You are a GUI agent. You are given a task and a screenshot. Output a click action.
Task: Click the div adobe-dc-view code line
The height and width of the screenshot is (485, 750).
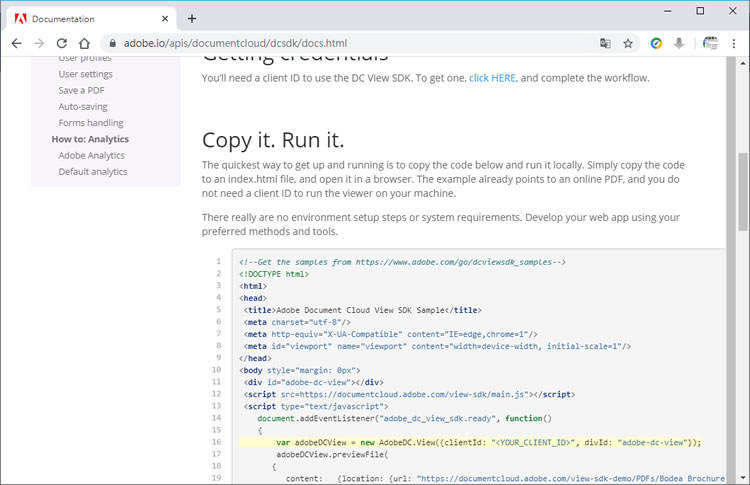pos(313,382)
